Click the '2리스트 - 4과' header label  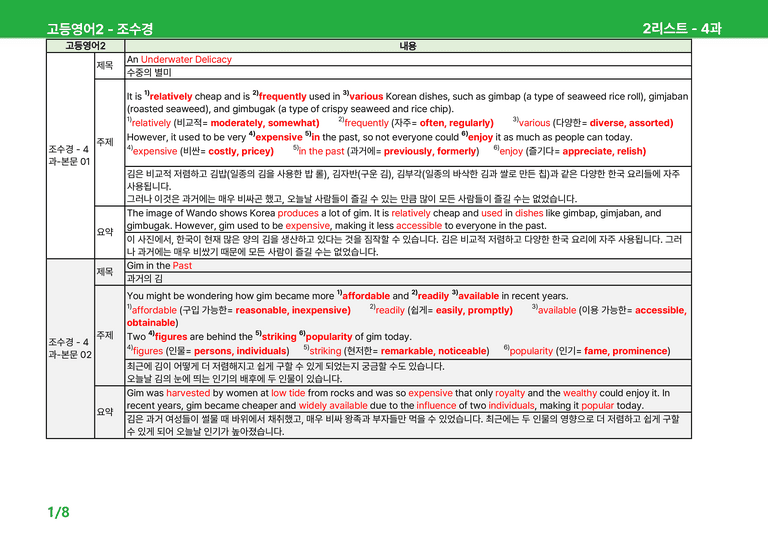(x=682, y=28)
